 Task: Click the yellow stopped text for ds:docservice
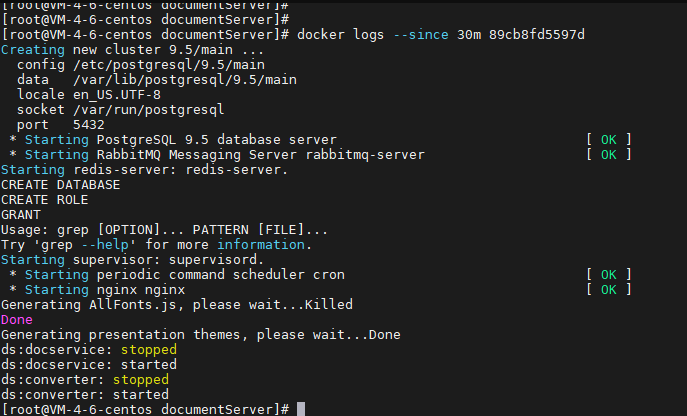[149, 350]
